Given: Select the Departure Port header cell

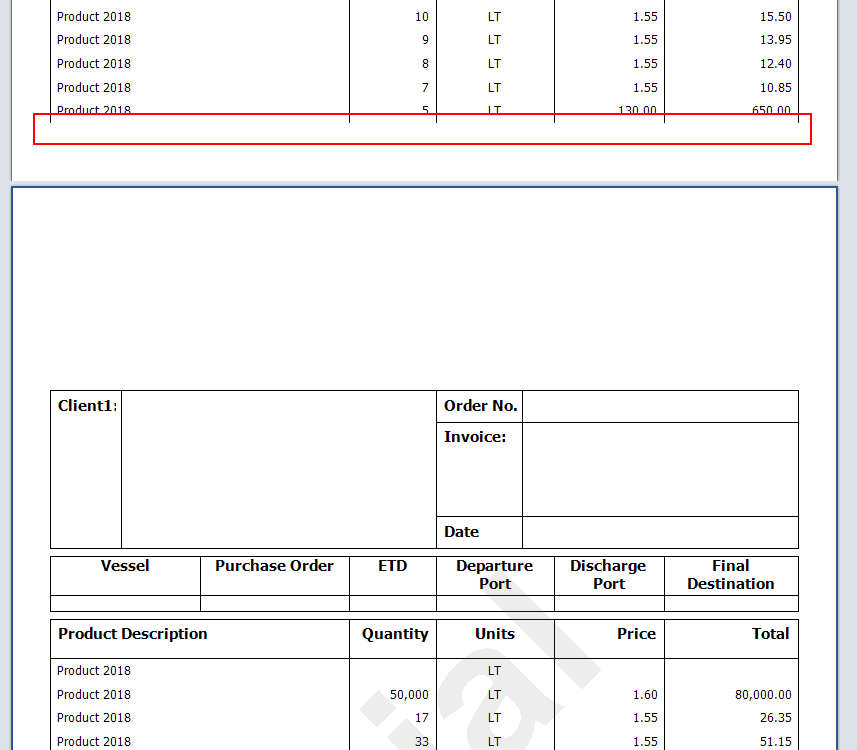Looking at the screenshot, I should point(494,575).
